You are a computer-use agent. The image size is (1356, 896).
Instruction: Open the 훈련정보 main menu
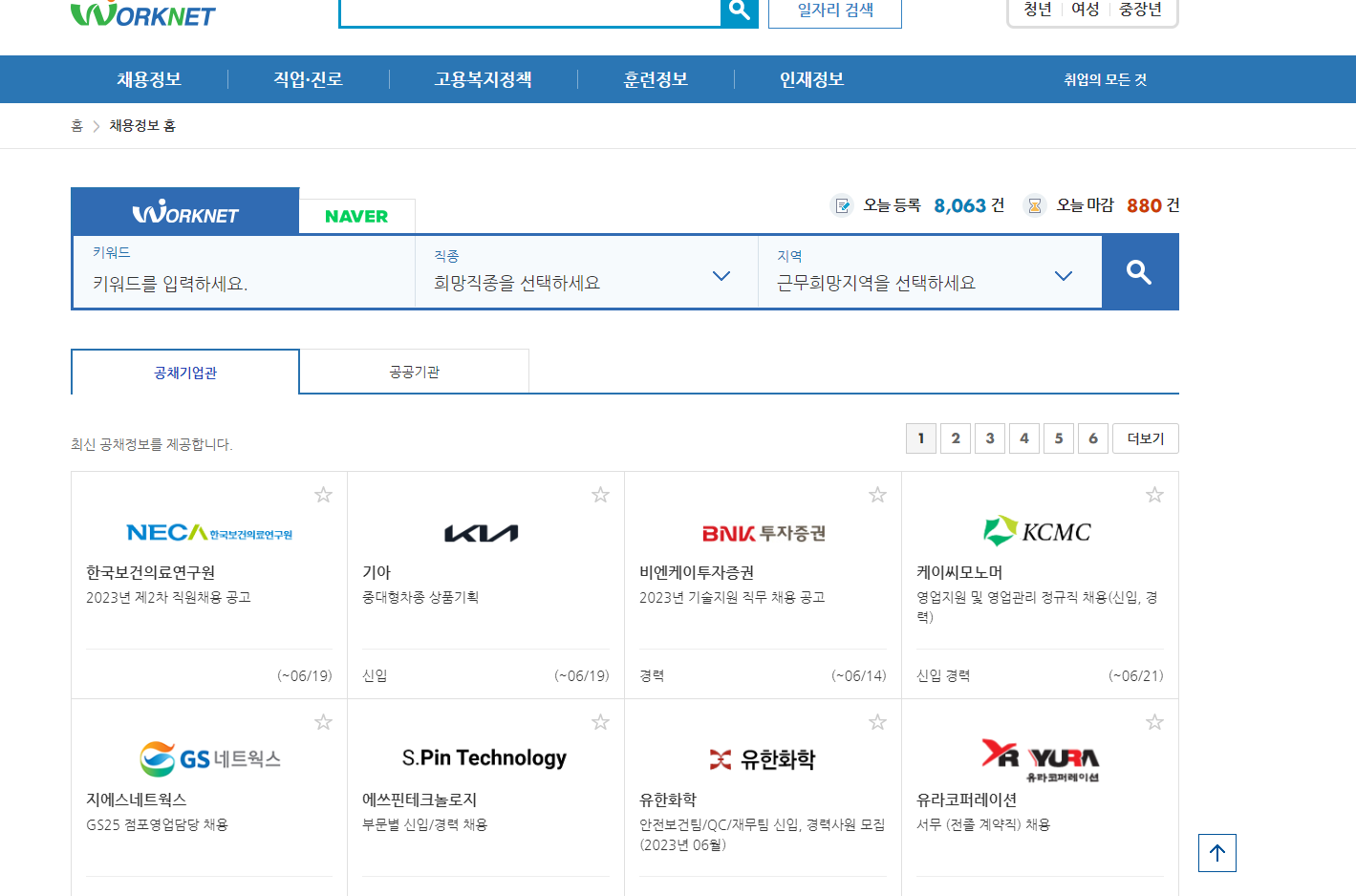tap(656, 79)
